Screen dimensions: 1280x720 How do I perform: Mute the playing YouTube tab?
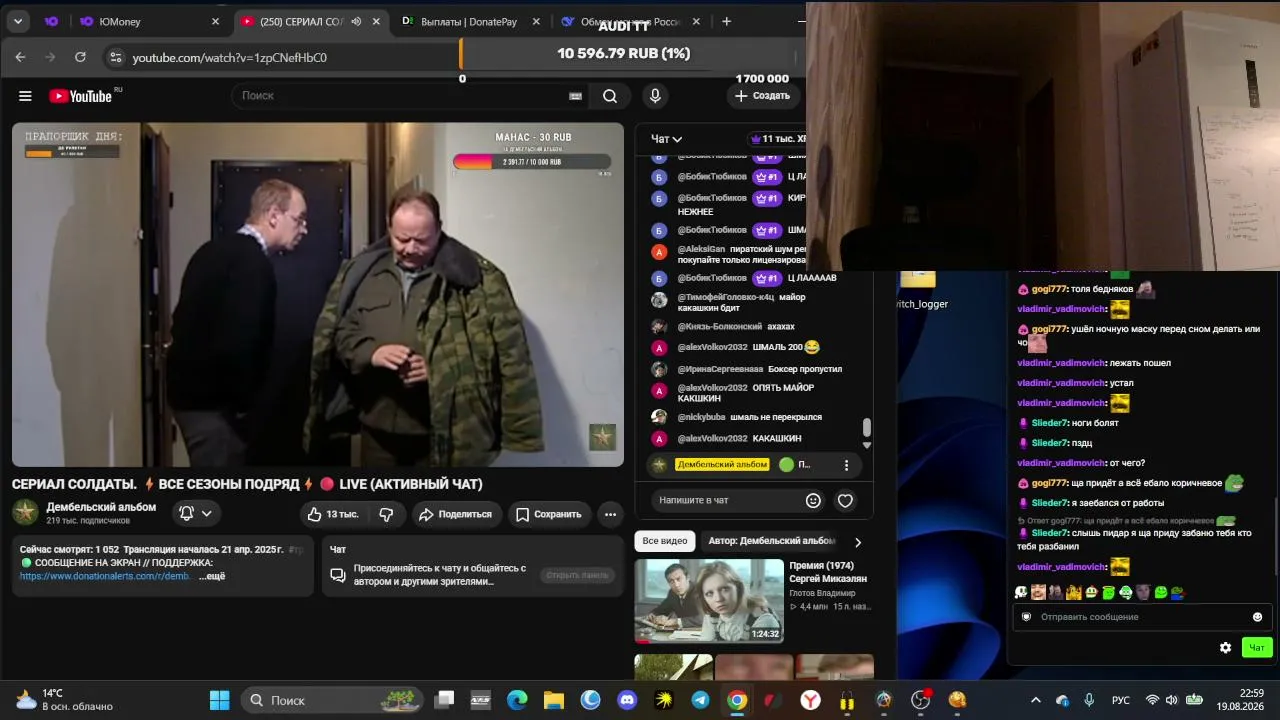tap(356, 21)
